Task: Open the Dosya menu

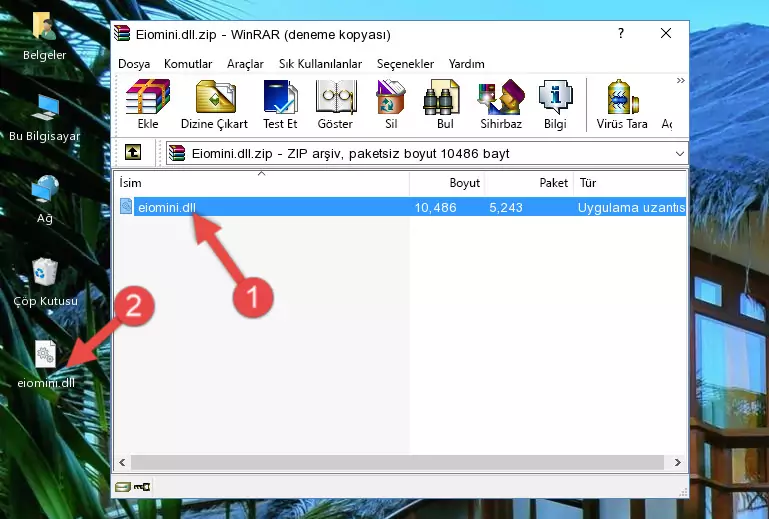Action: [134, 64]
